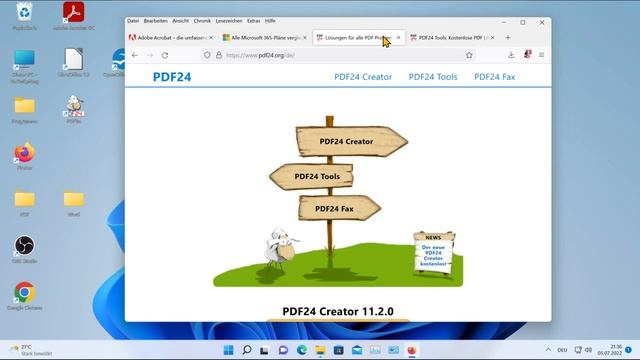Open the Mail app from the taskbar
The width and height of the screenshot is (640, 360).
[x=357, y=350]
